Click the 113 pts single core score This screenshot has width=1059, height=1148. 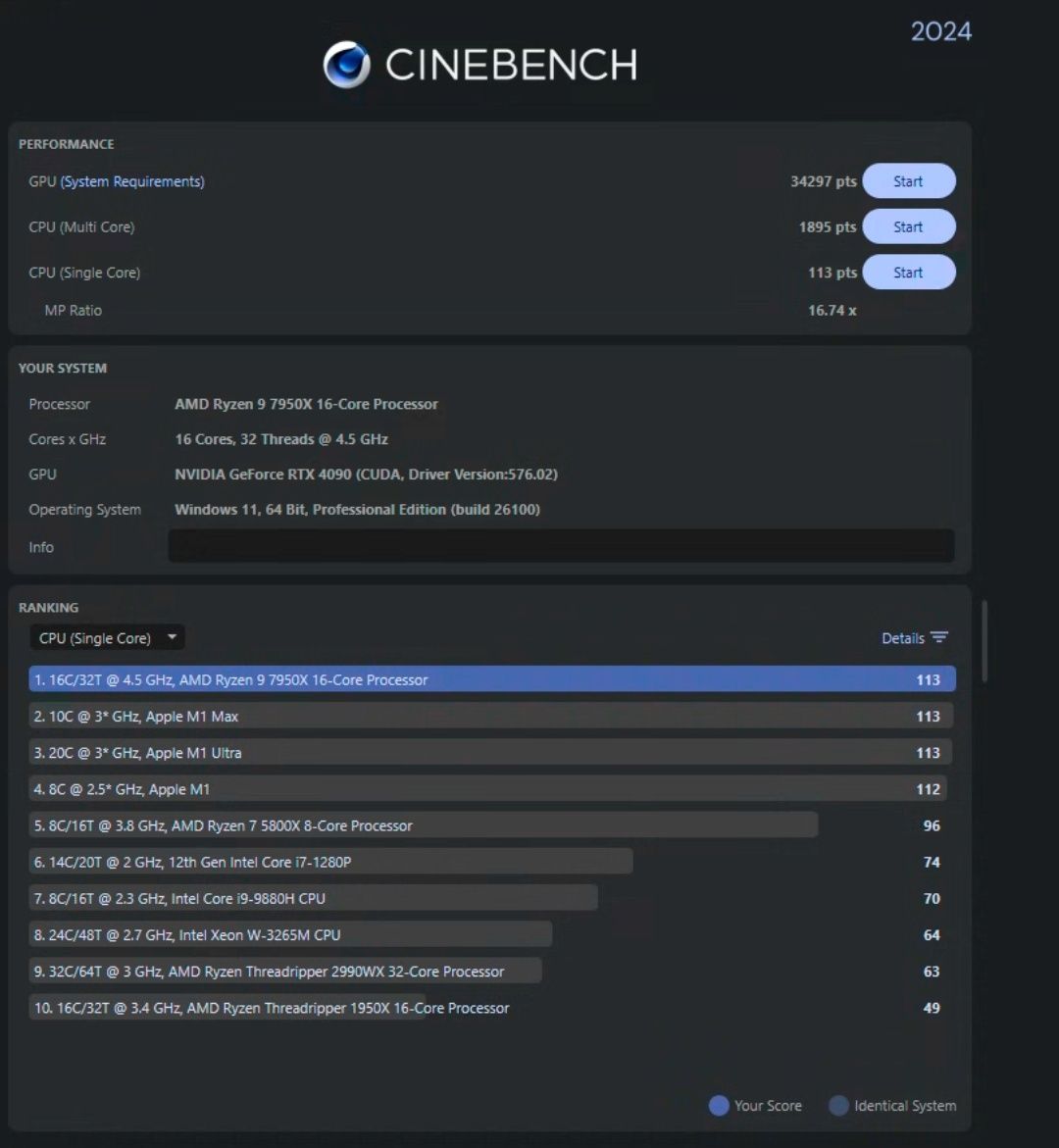832,273
